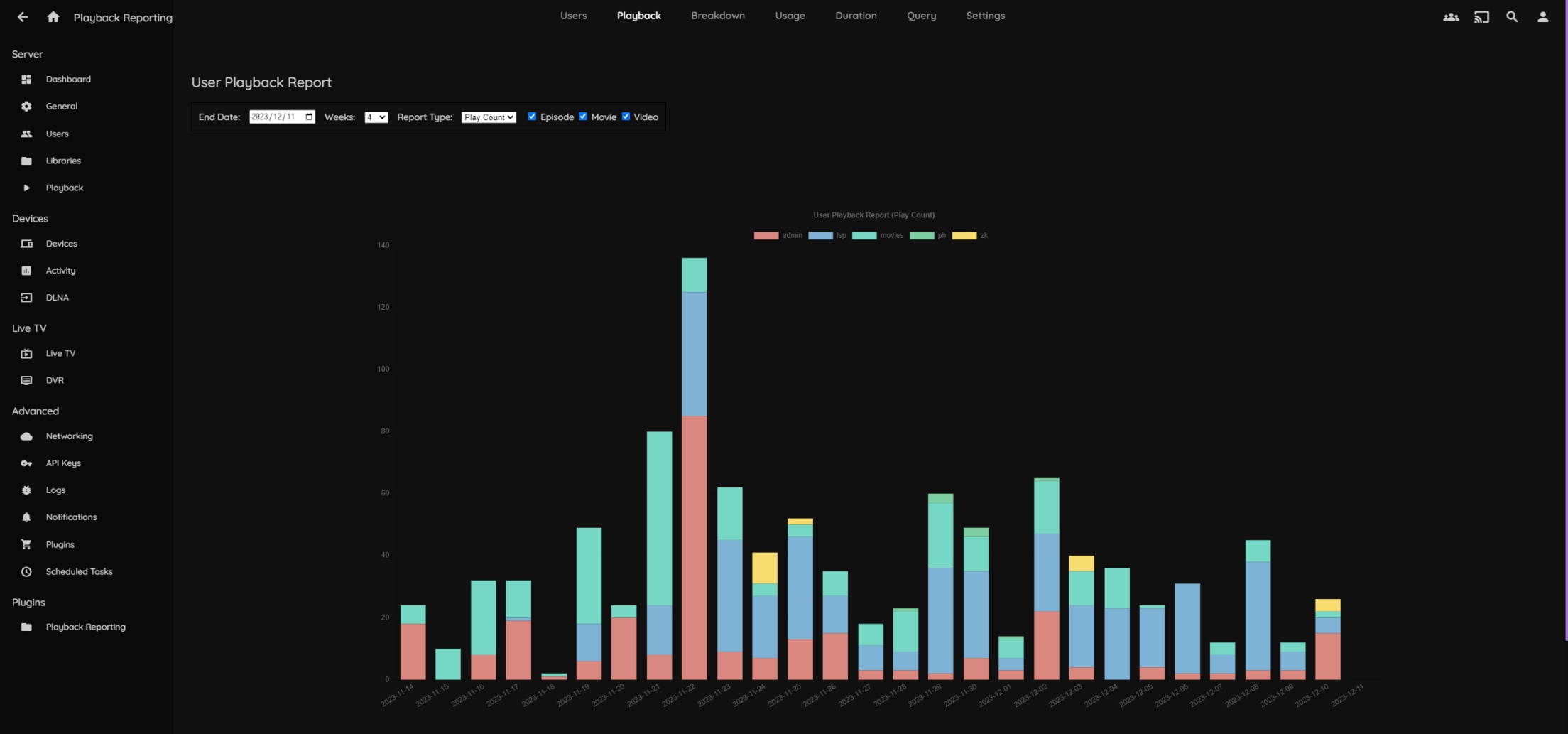Open Playback Reporting plugin link
Image resolution: width=1568 pixels, height=734 pixels.
tap(85, 627)
